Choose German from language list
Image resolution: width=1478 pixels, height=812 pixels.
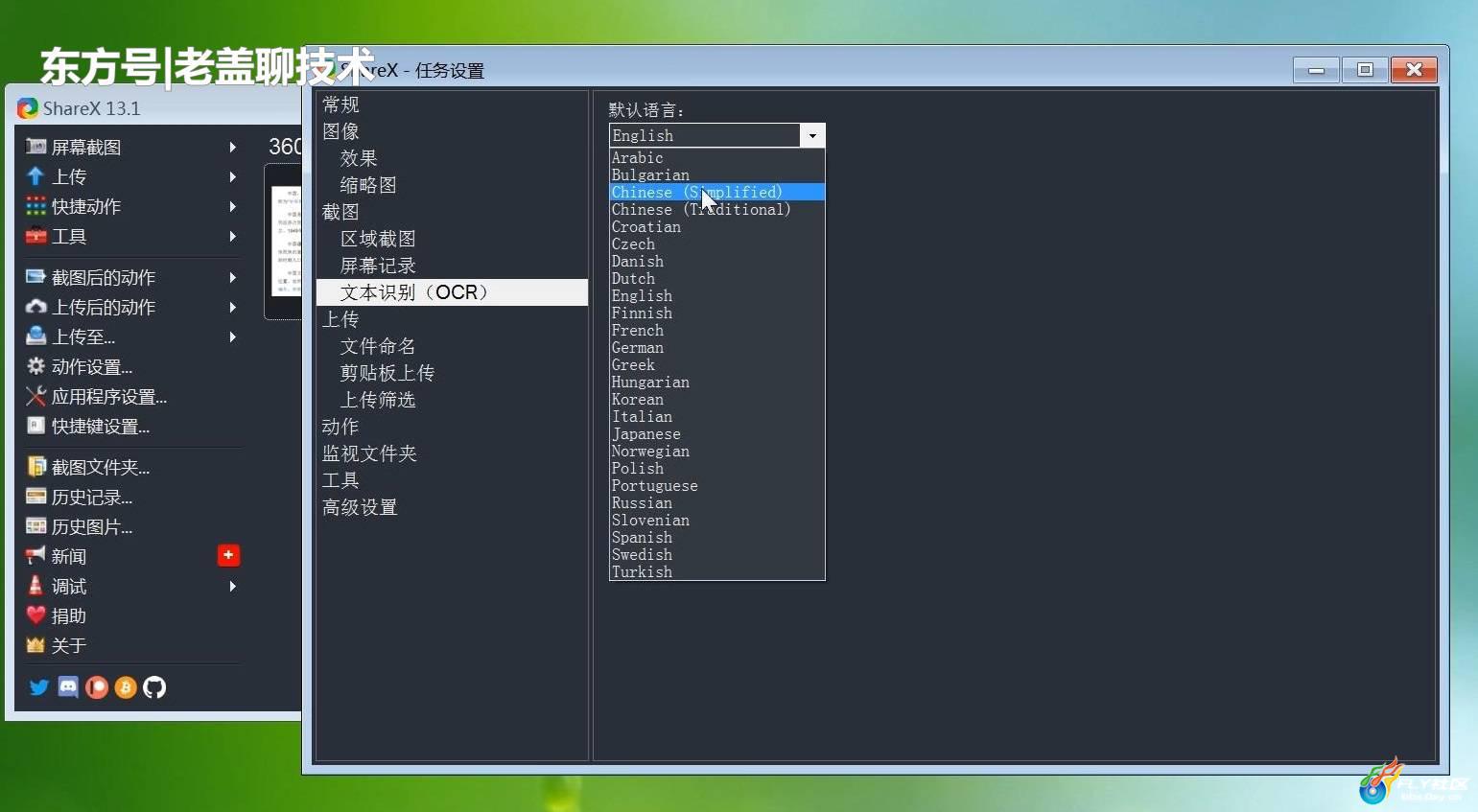pyautogui.click(x=716, y=347)
